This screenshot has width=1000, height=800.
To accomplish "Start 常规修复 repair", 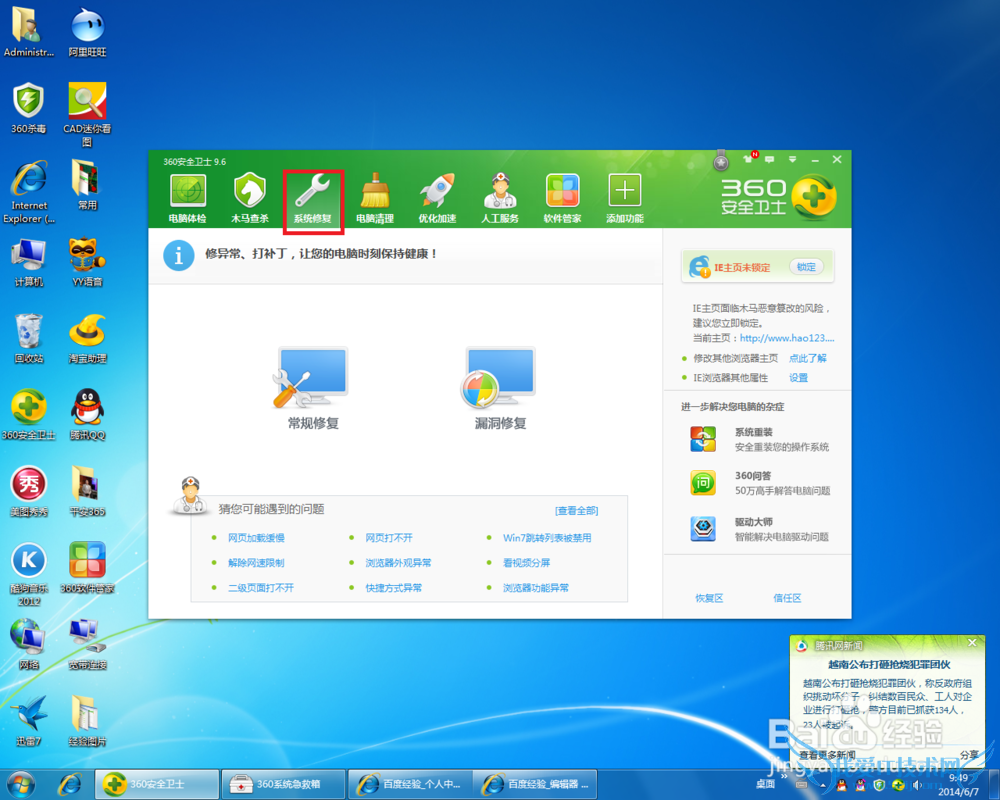I will [312, 388].
